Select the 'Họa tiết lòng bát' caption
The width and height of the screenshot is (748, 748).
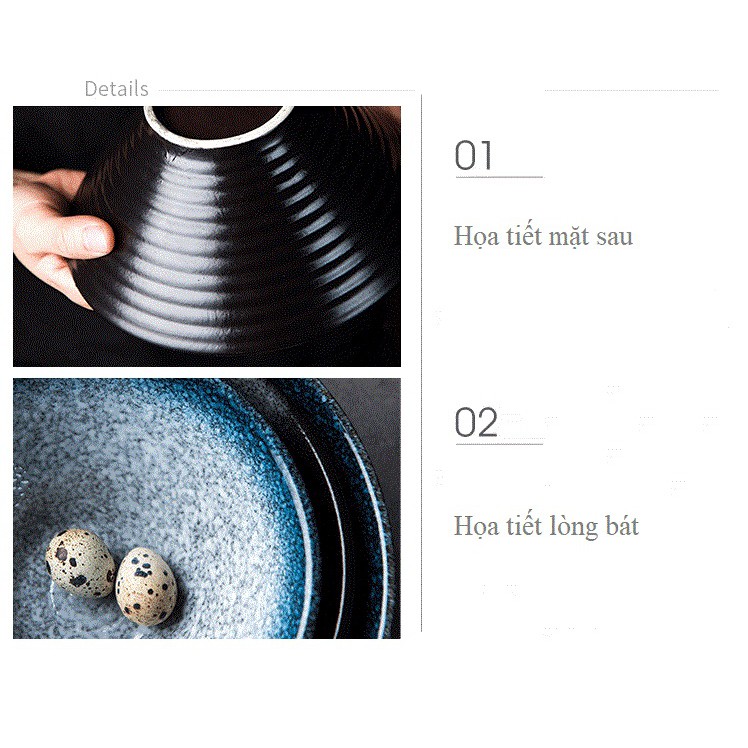[546, 526]
